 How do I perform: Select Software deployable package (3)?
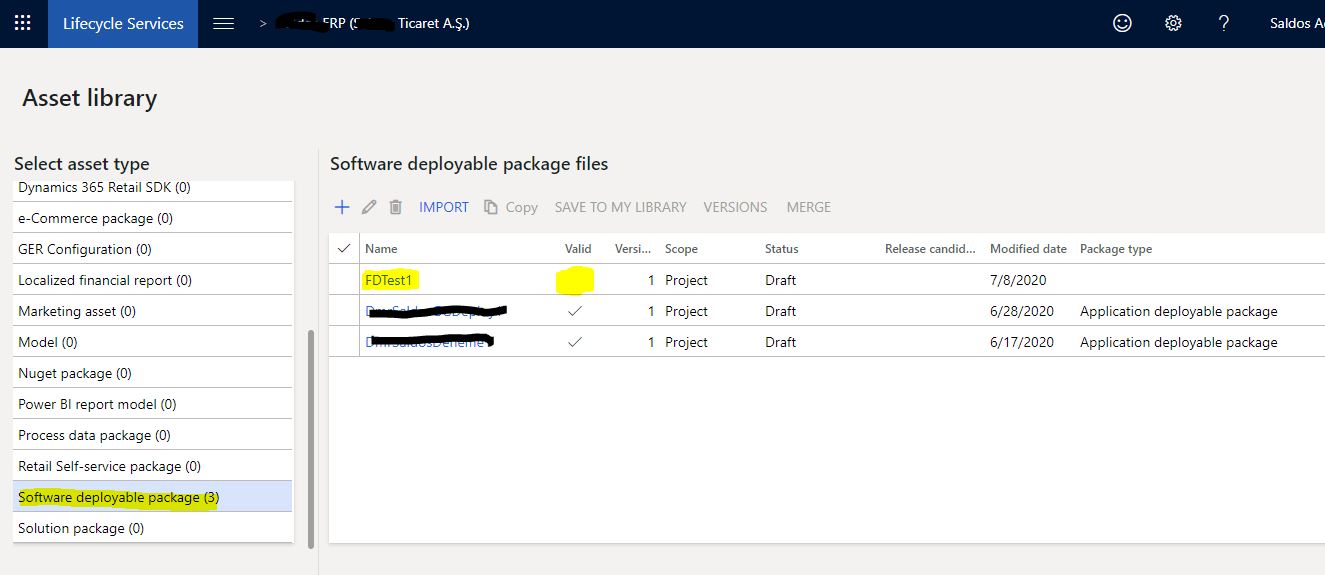tap(153, 497)
